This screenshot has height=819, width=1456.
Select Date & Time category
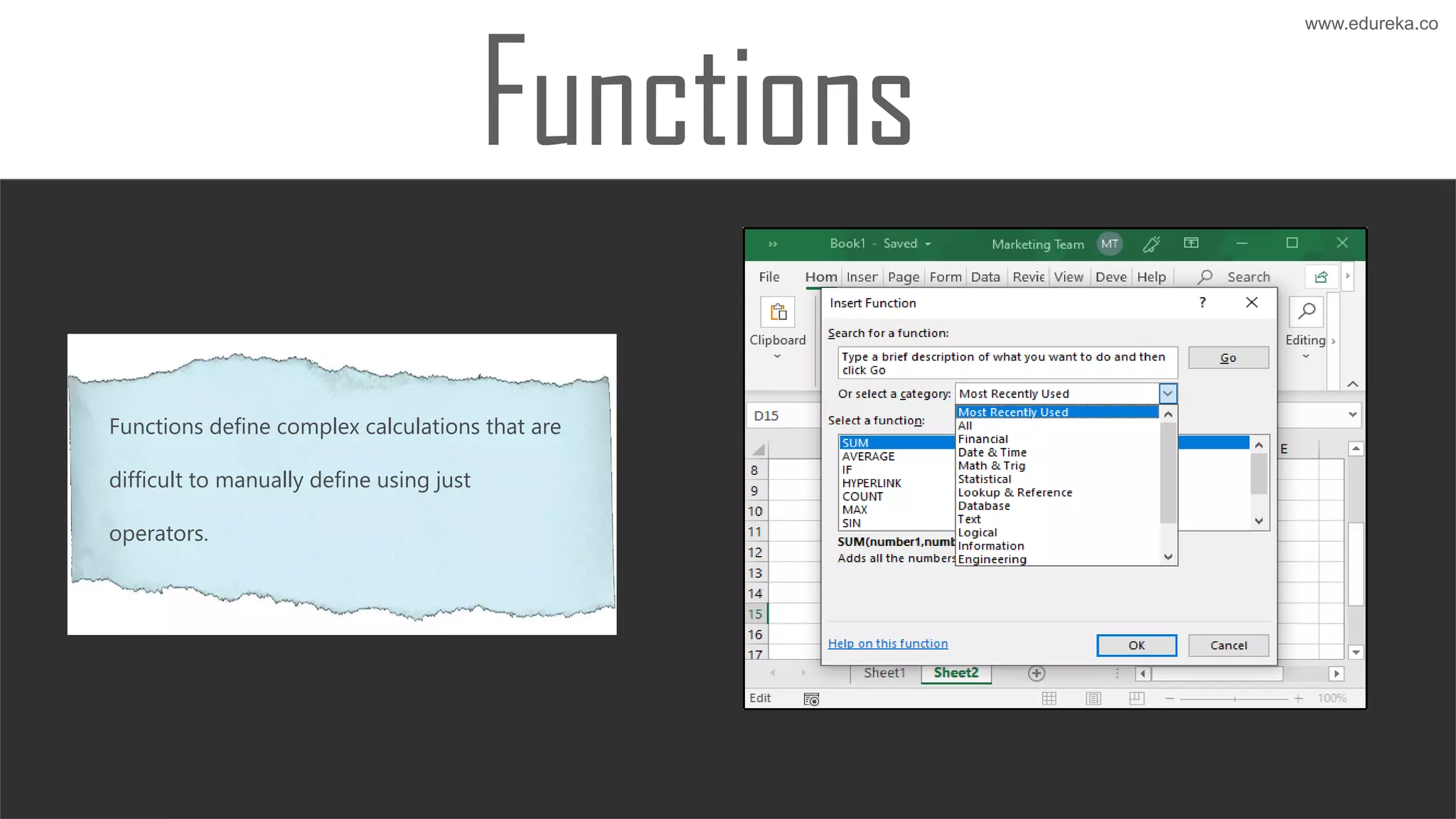(1057, 452)
